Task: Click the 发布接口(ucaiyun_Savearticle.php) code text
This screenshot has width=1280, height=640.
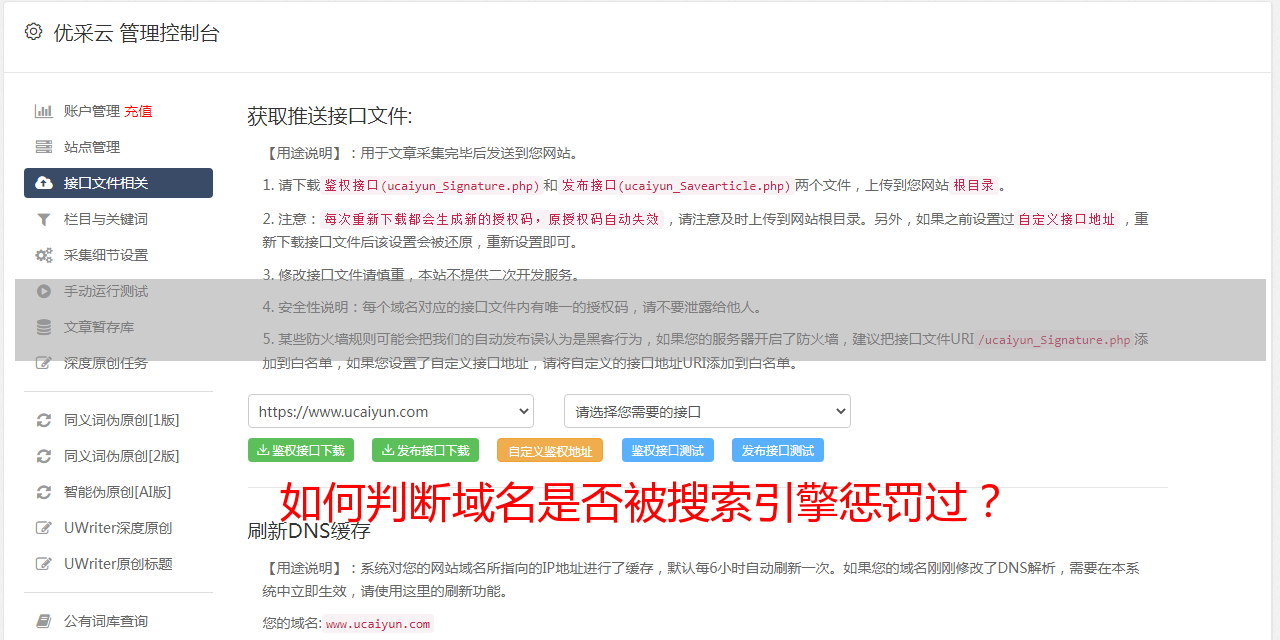Action: tap(676, 185)
